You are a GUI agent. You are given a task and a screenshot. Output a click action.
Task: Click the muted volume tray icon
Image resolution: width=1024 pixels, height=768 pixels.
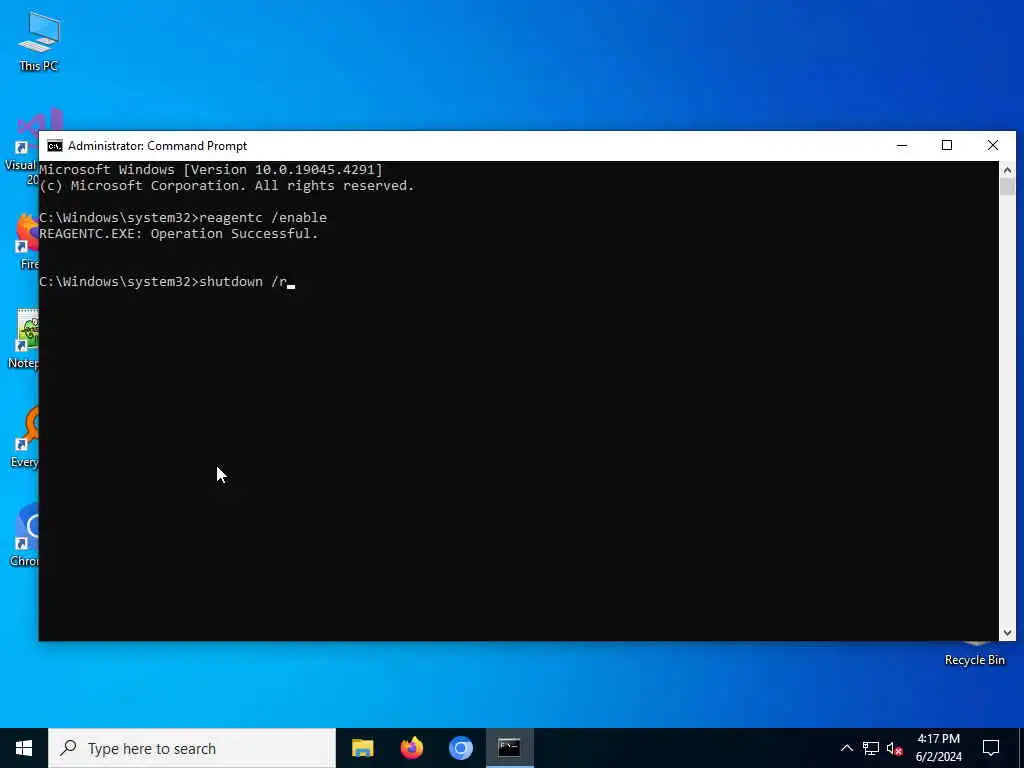pyautogui.click(x=894, y=748)
